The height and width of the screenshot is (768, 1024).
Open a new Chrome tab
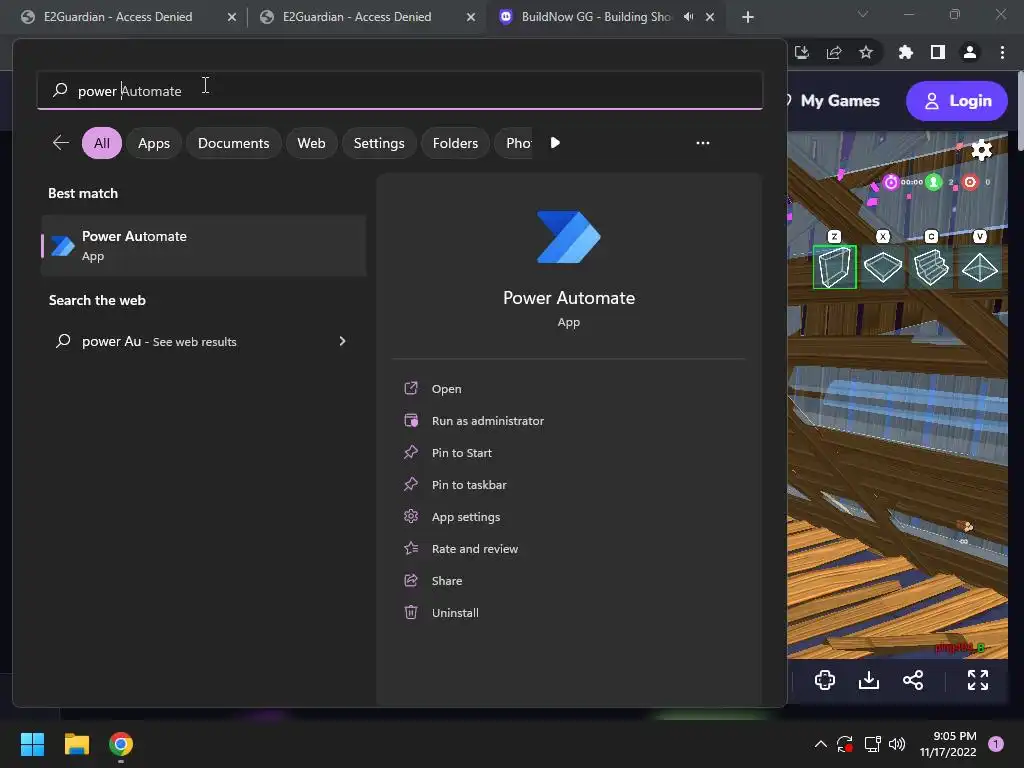click(748, 17)
